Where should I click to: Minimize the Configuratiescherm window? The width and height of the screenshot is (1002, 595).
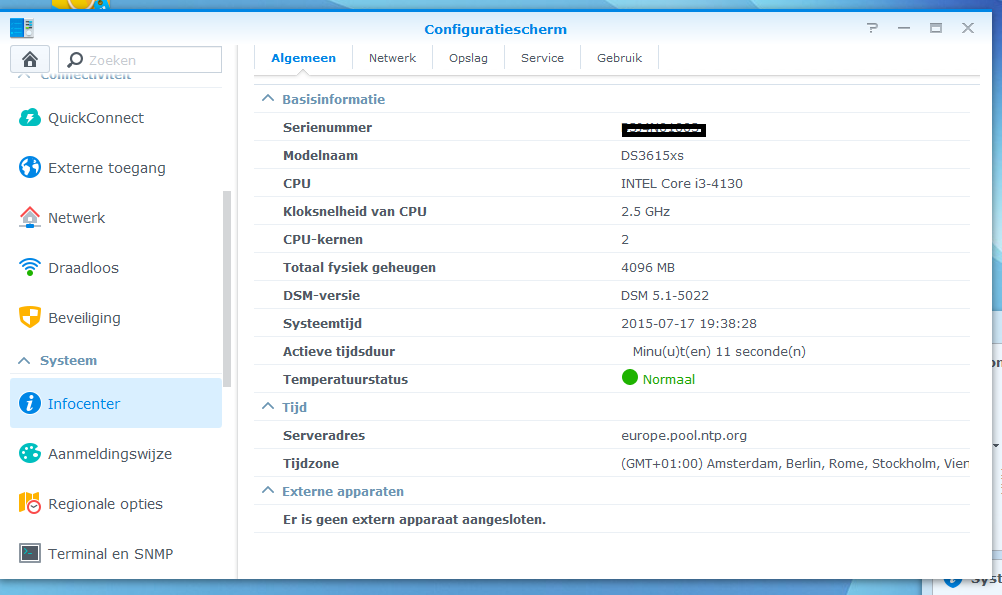click(x=904, y=28)
